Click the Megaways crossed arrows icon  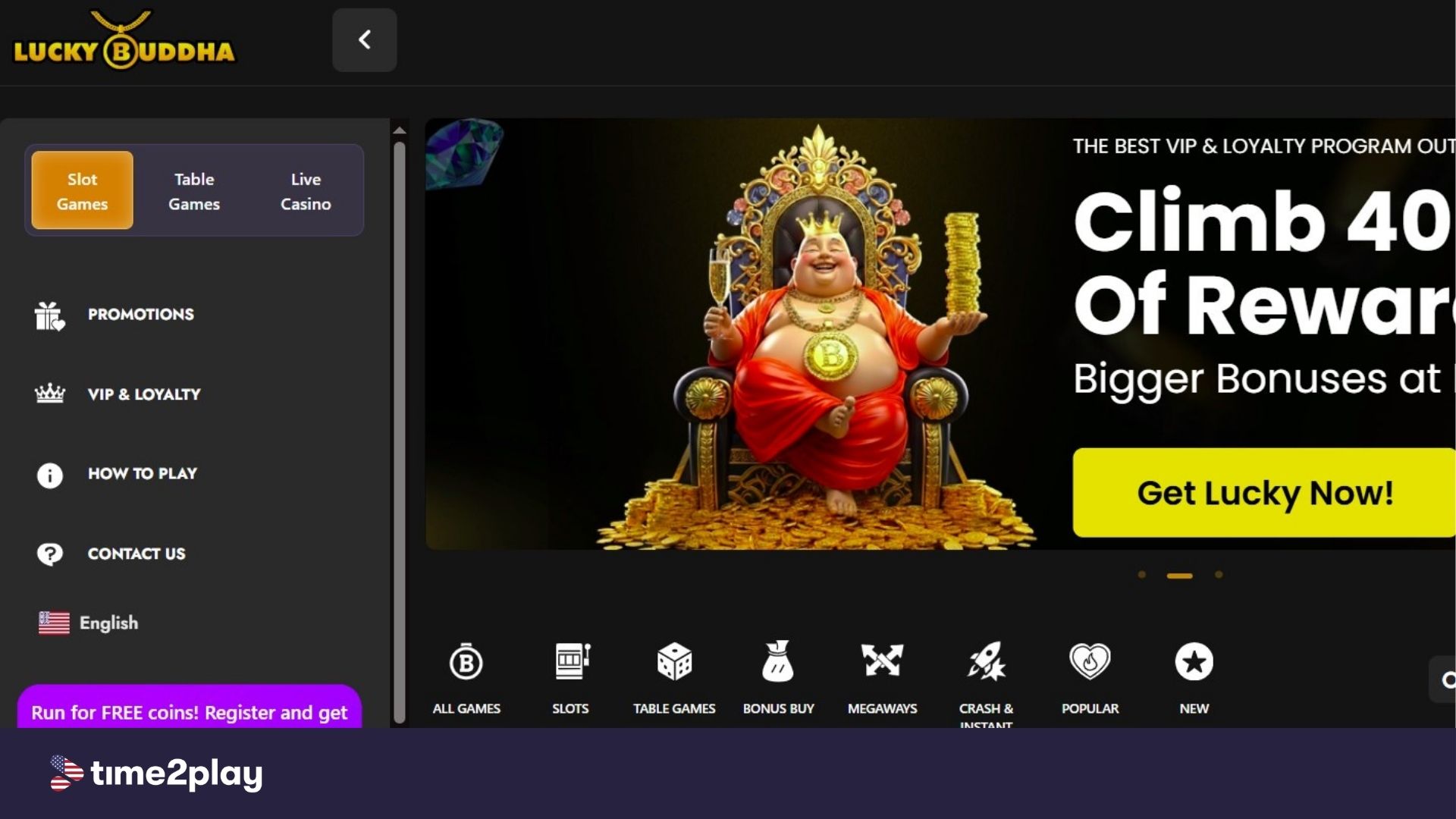point(882,661)
